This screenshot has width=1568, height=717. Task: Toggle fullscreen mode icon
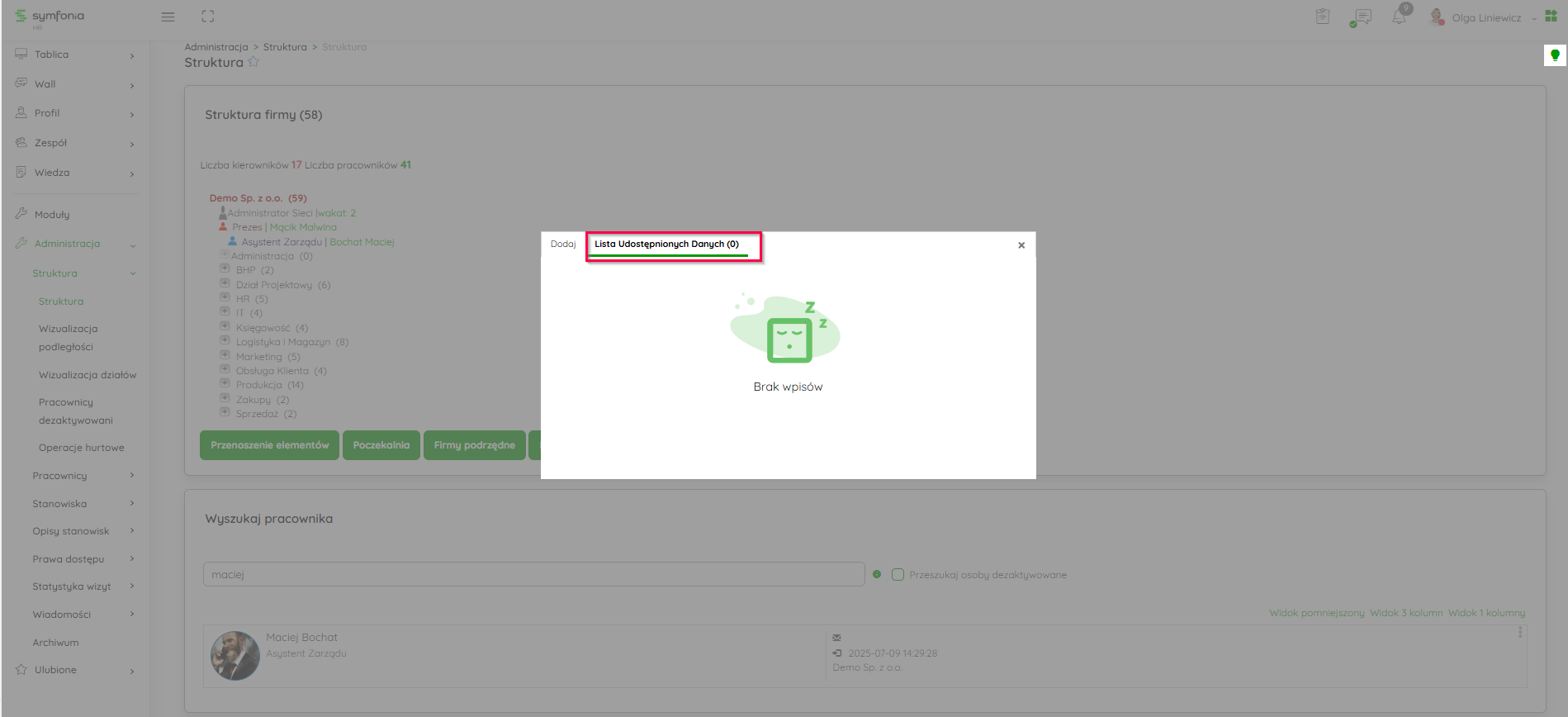pos(208,17)
